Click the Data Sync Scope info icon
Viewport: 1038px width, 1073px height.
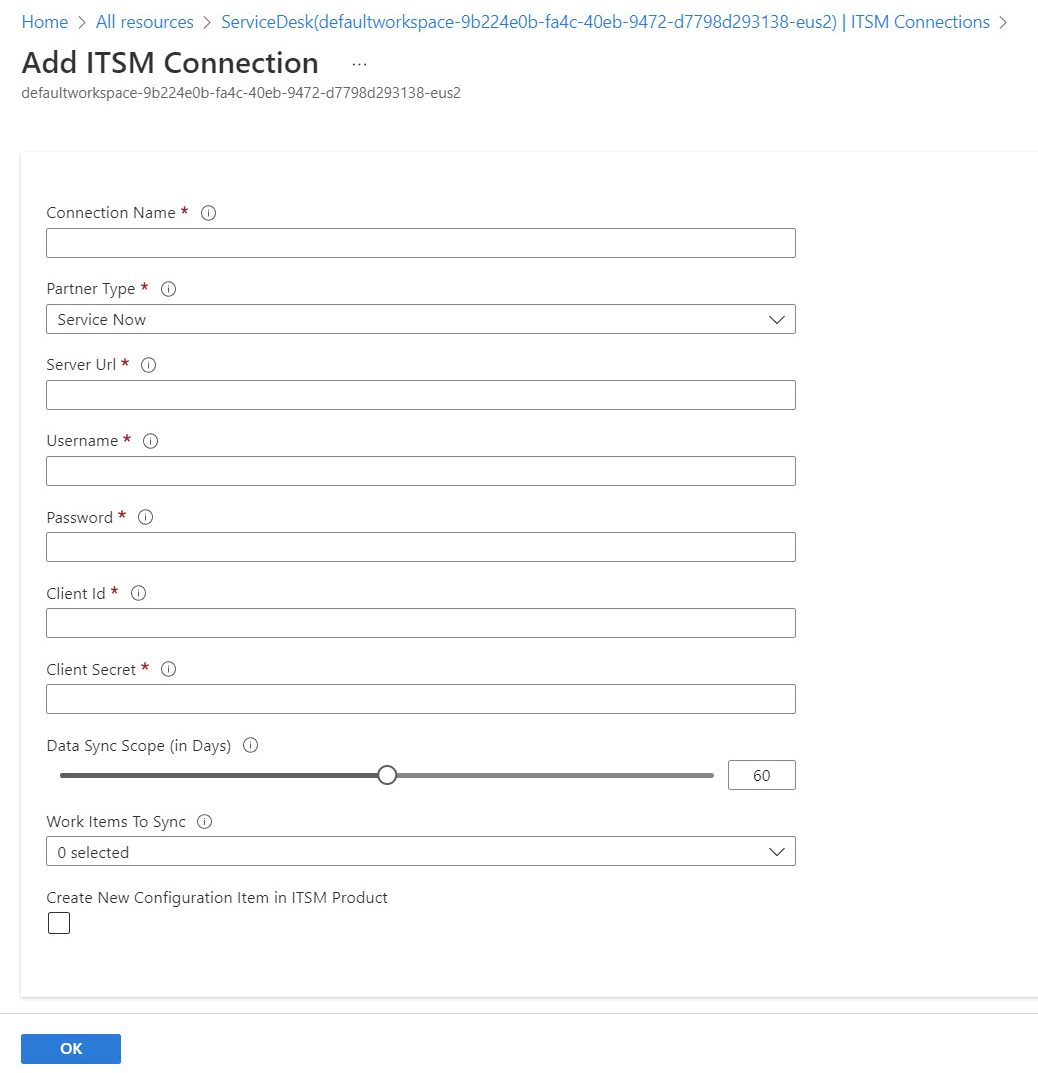coord(251,745)
